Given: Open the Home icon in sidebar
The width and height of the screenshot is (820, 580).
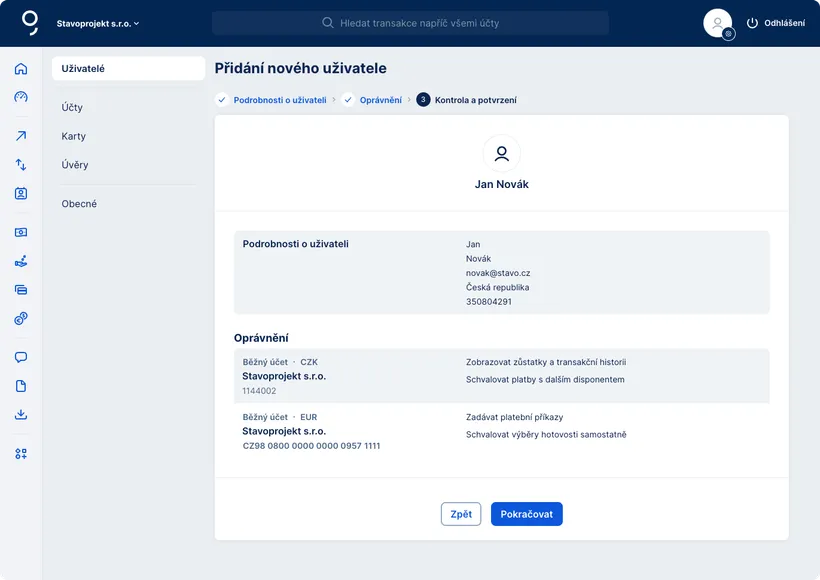Looking at the screenshot, I should pyautogui.click(x=21, y=69).
